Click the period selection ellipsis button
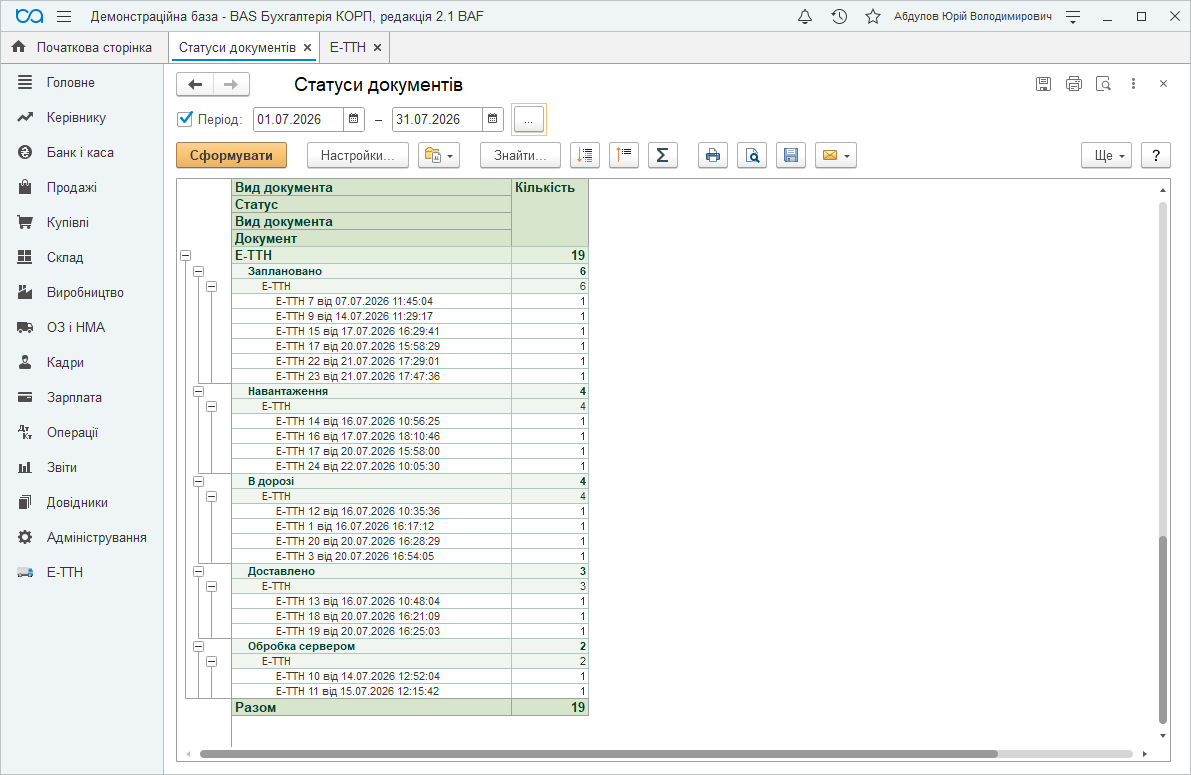The image size is (1191, 775). 529,119
